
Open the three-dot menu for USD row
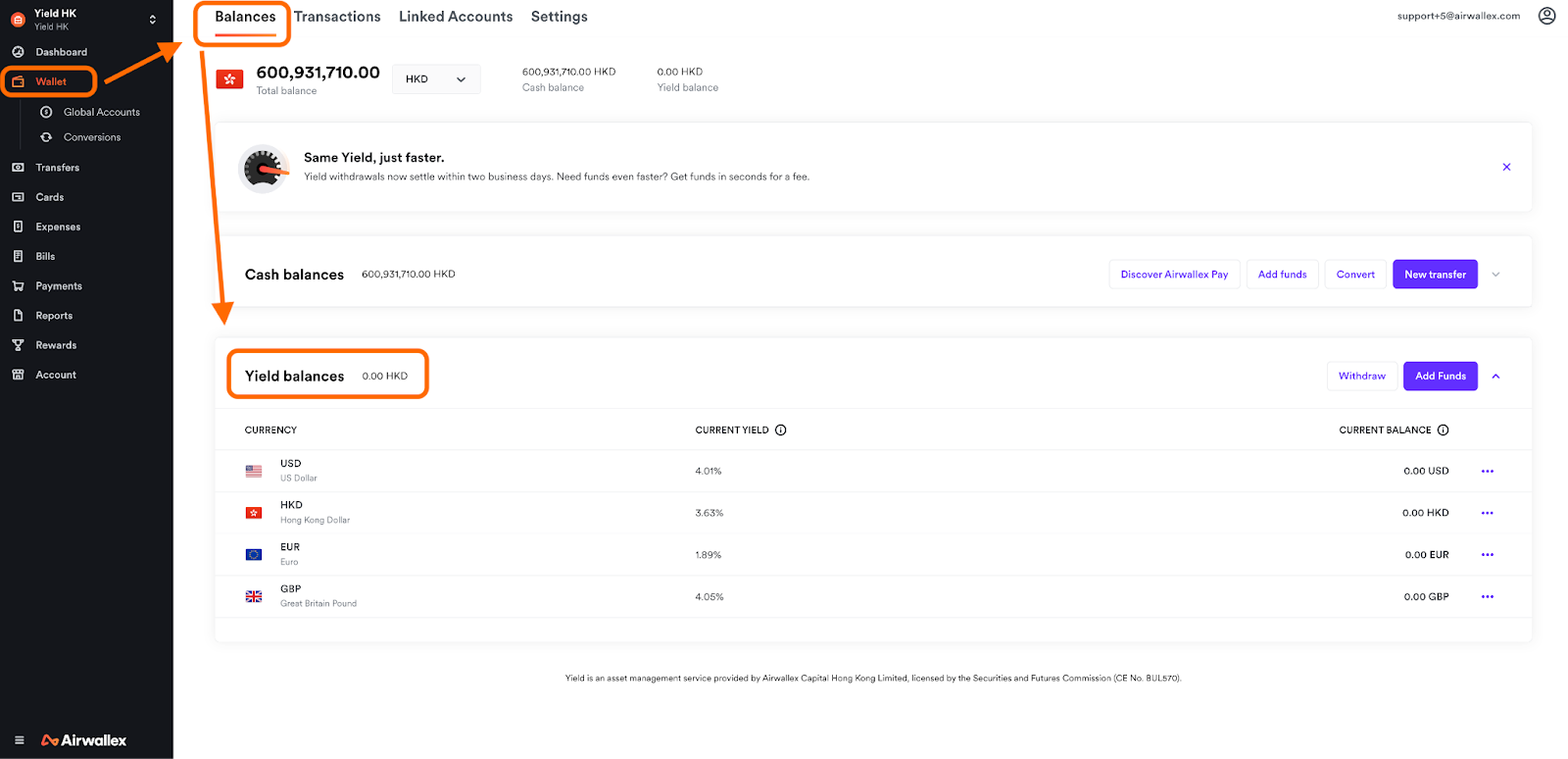coord(1487,472)
